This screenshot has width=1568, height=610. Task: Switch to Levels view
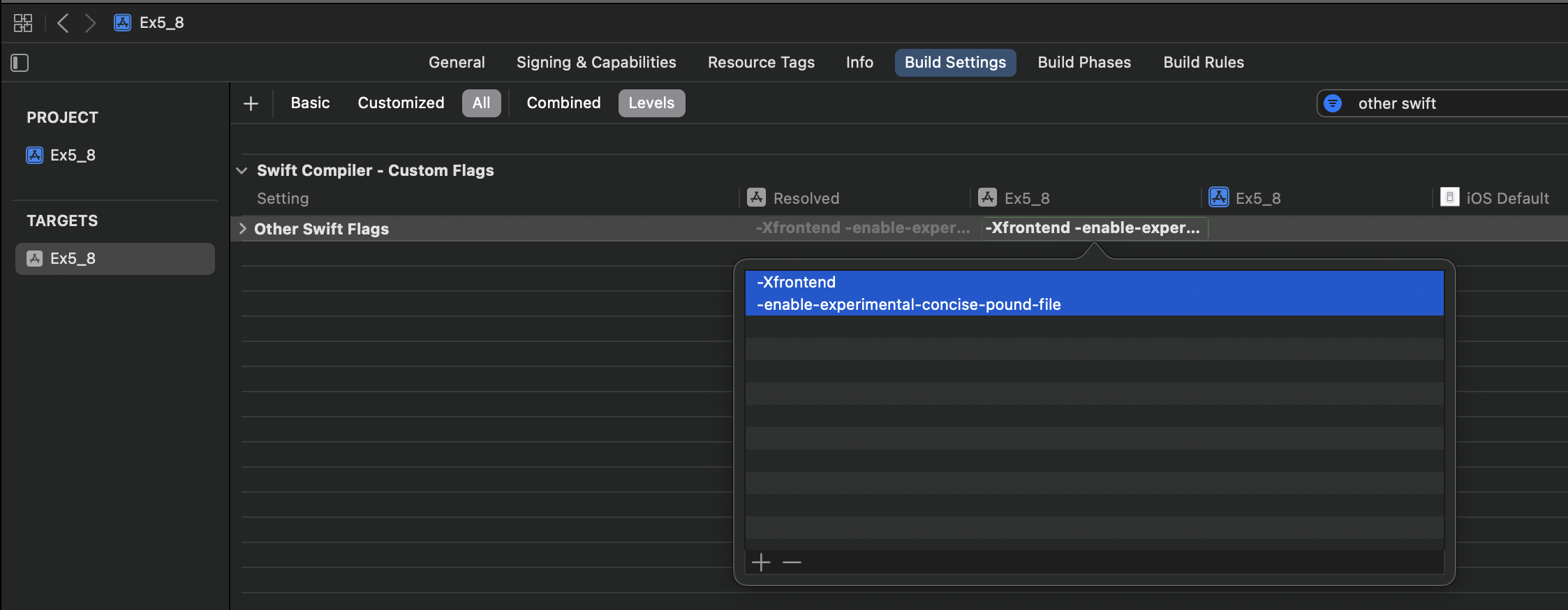tap(651, 103)
